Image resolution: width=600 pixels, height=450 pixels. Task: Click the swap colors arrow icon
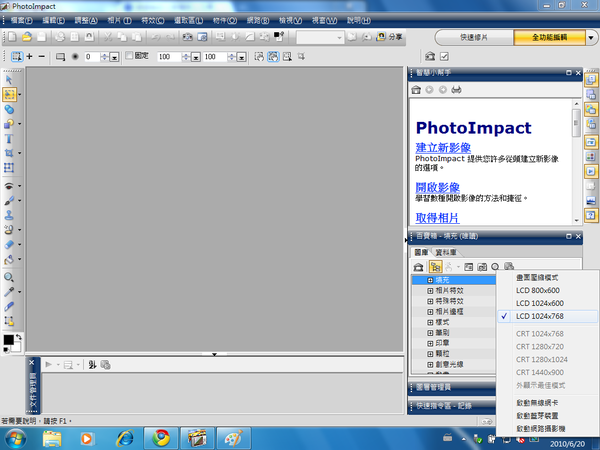pyautogui.click(x=18, y=337)
